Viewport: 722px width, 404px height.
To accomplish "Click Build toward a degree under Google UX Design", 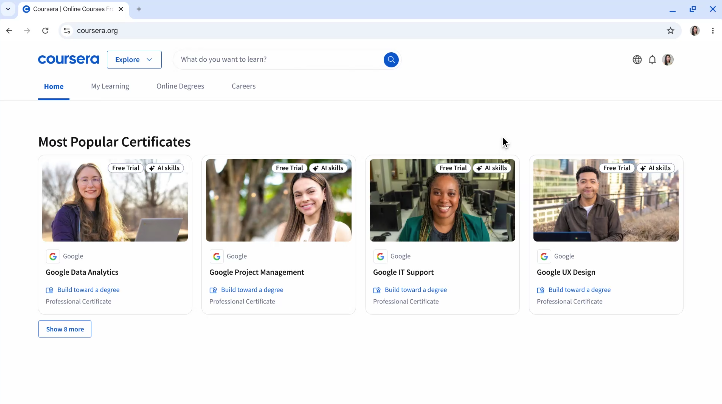I will coord(579,290).
